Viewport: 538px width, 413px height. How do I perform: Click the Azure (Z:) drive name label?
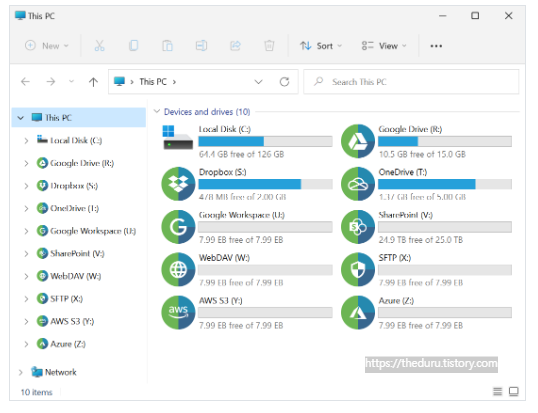396,300
